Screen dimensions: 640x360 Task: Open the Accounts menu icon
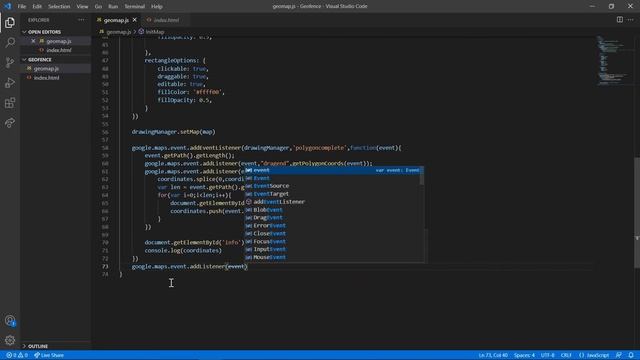[10, 321]
